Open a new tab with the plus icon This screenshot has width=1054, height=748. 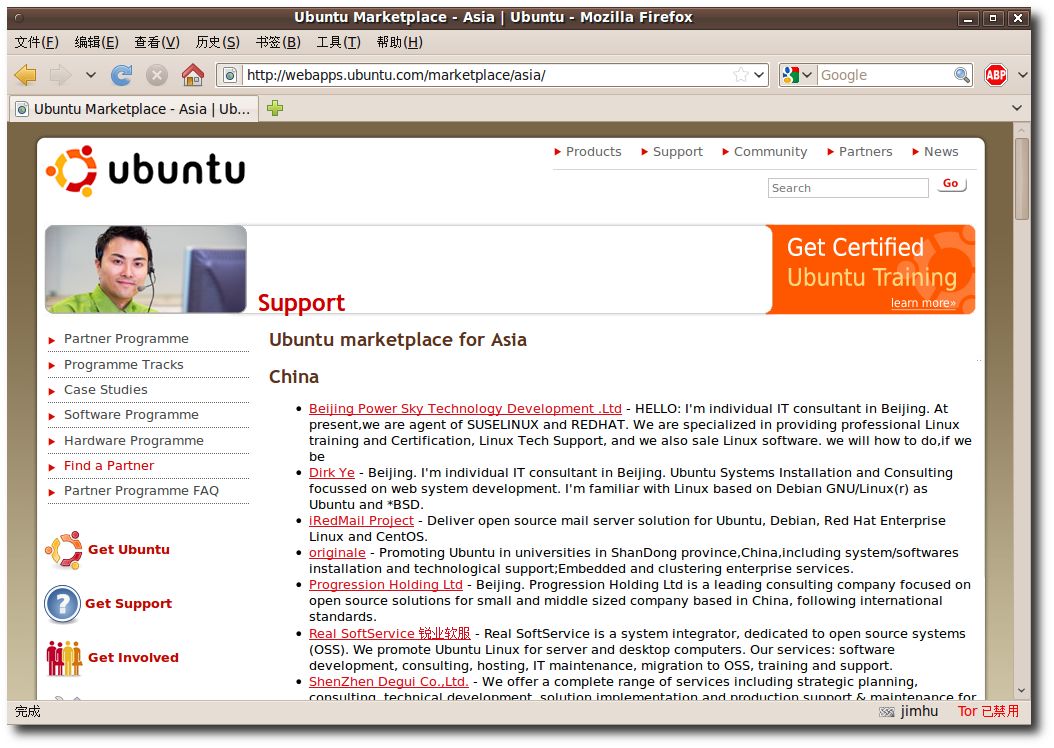(x=275, y=108)
